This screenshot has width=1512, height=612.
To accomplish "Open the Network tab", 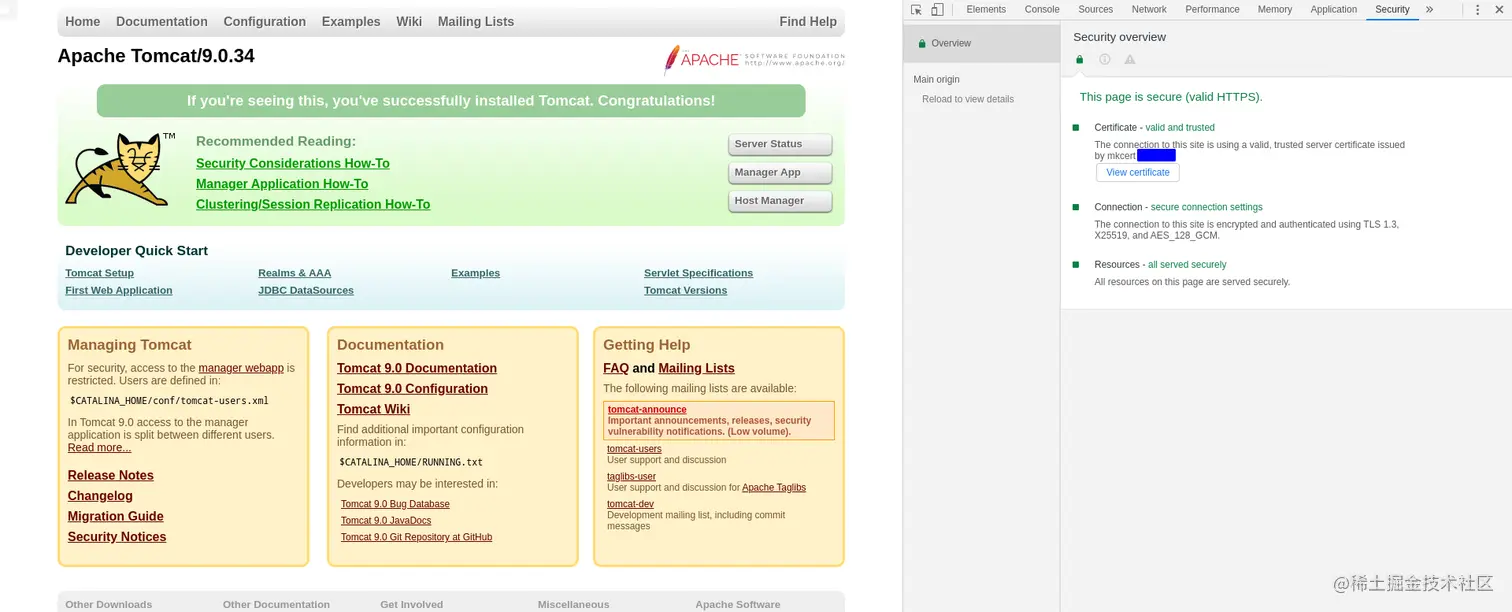I will click(1149, 10).
